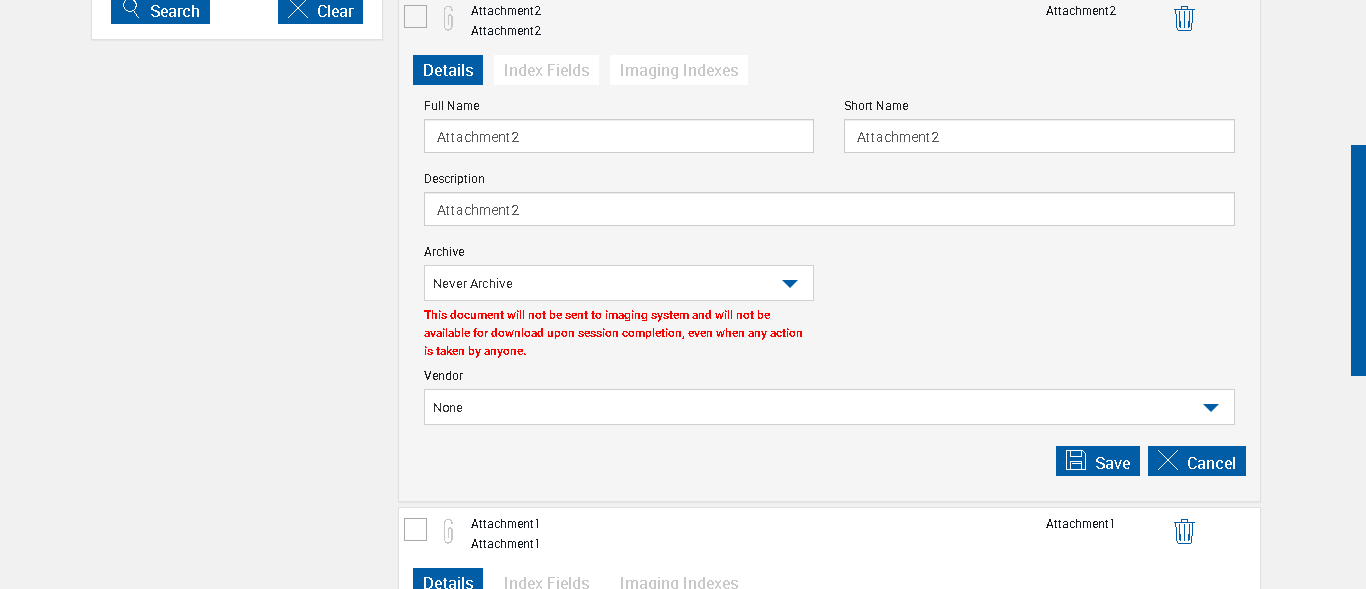Click the Attachment2 paperclip icon

449,18
